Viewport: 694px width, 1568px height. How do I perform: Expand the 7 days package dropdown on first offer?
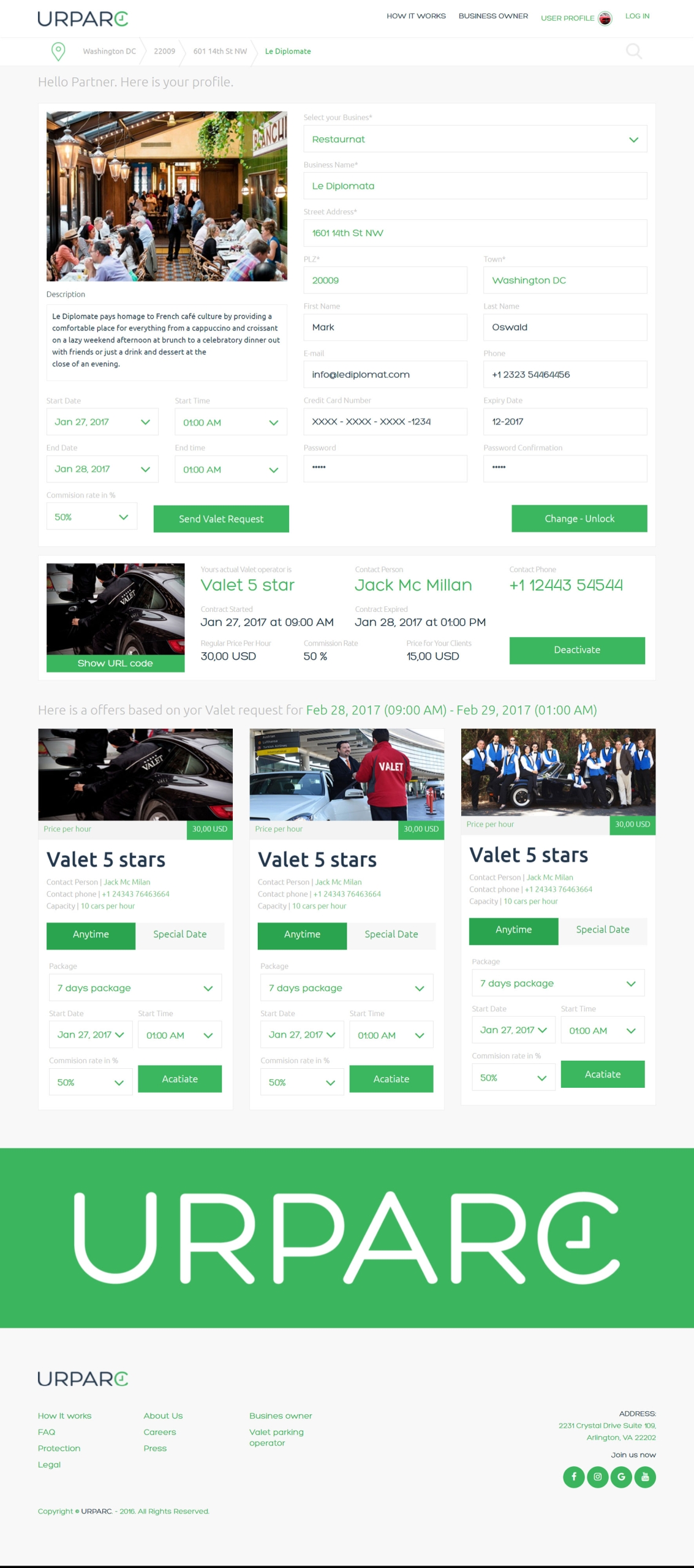135,988
